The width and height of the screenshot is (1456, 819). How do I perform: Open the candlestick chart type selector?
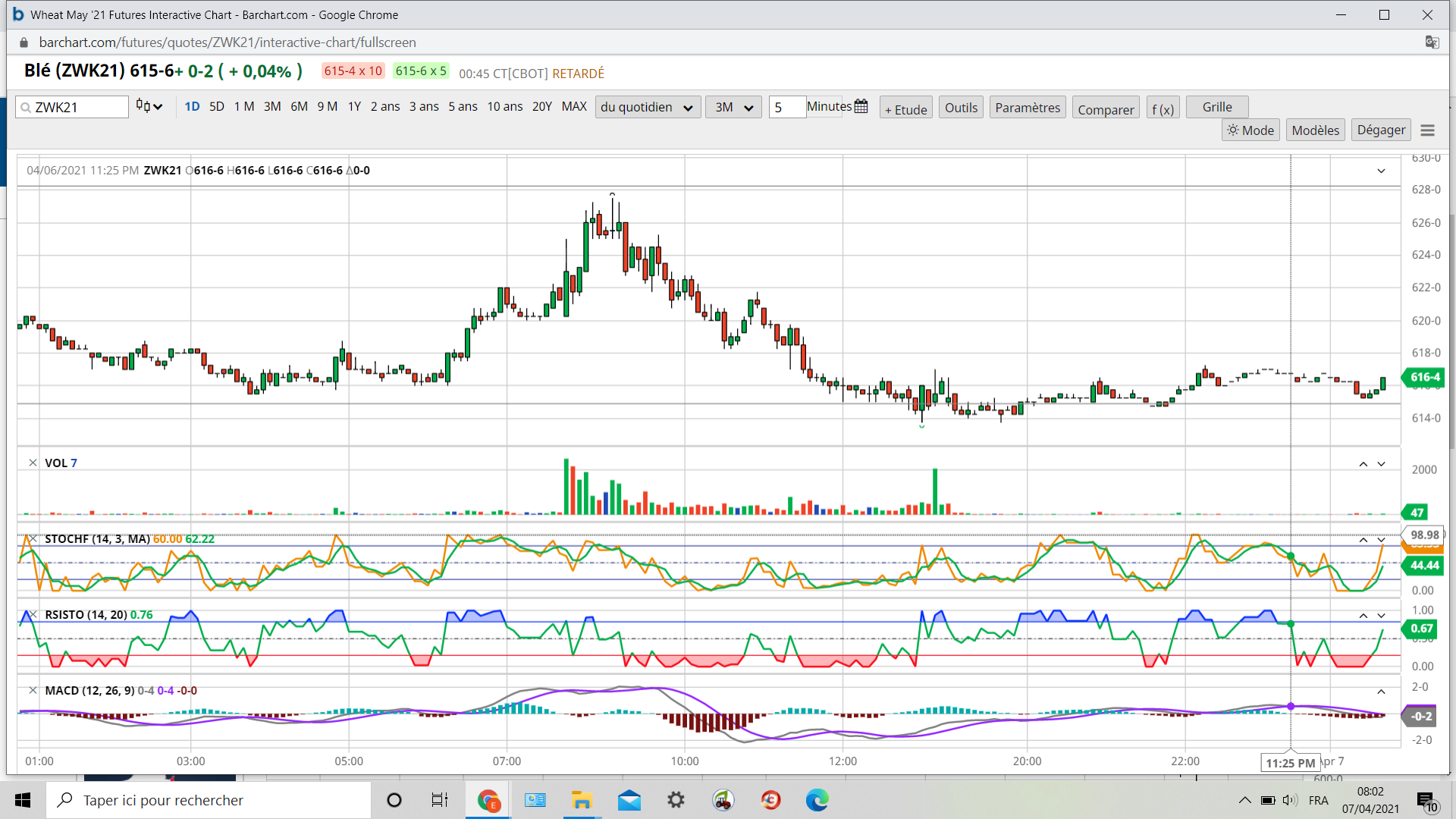(x=149, y=106)
